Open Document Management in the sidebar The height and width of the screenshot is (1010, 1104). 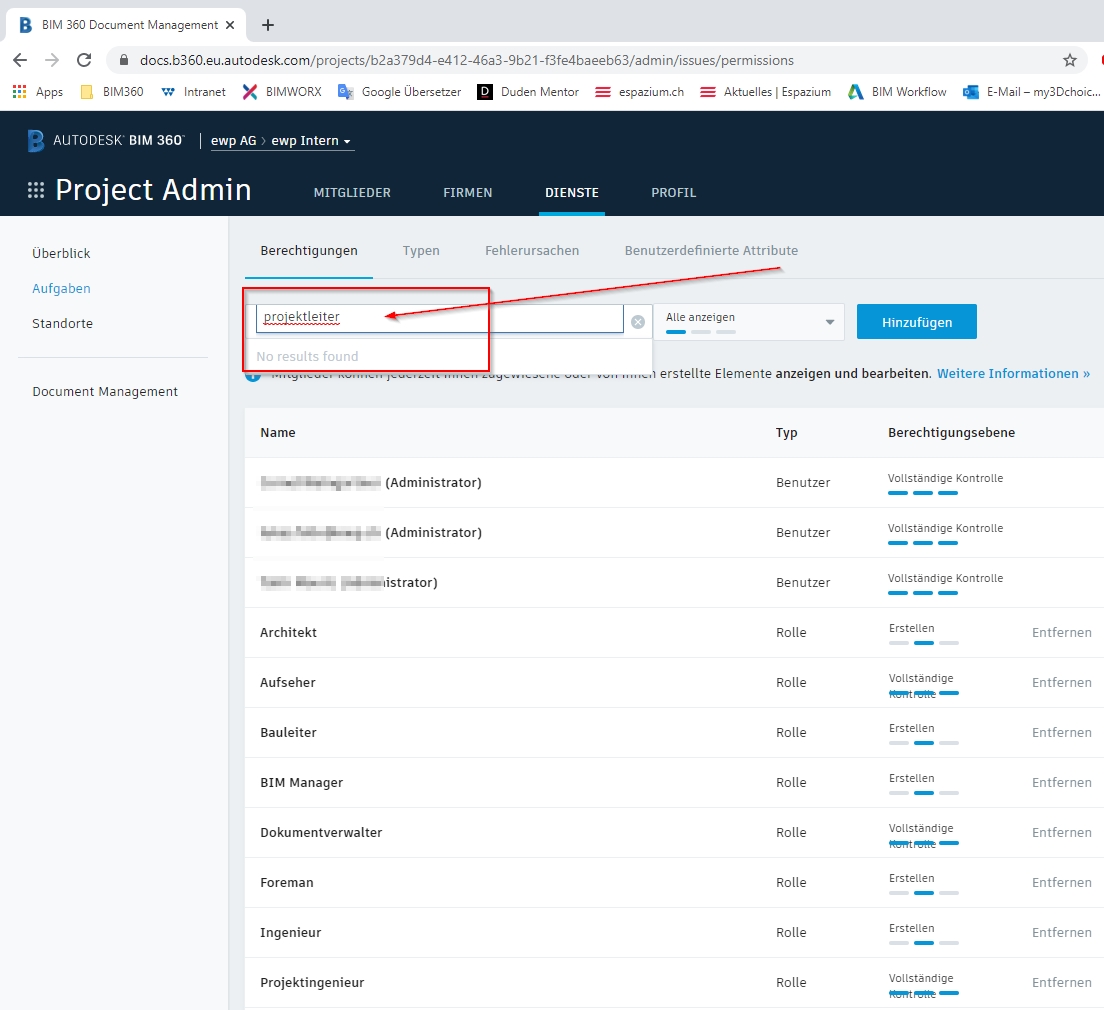click(105, 392)
